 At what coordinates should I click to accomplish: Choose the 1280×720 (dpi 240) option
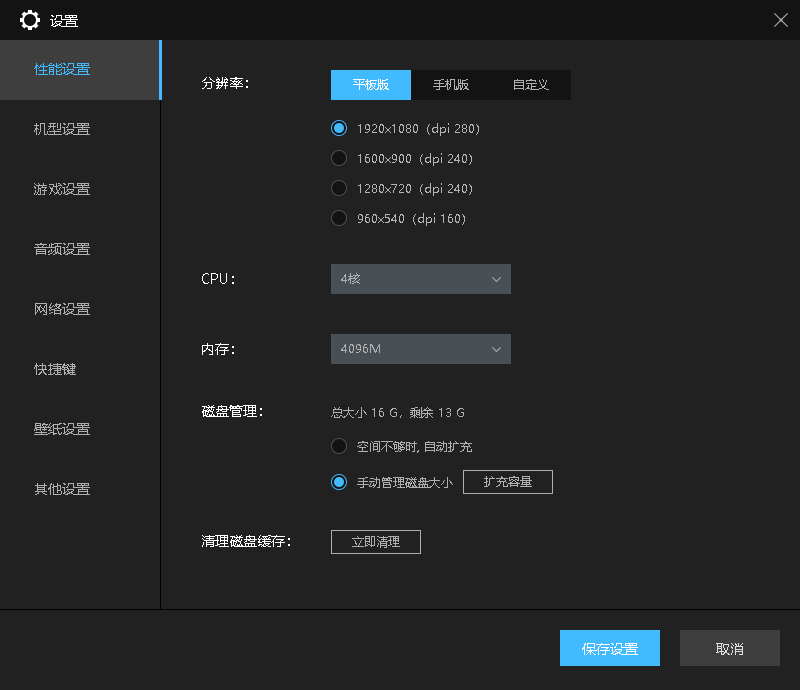339,188
